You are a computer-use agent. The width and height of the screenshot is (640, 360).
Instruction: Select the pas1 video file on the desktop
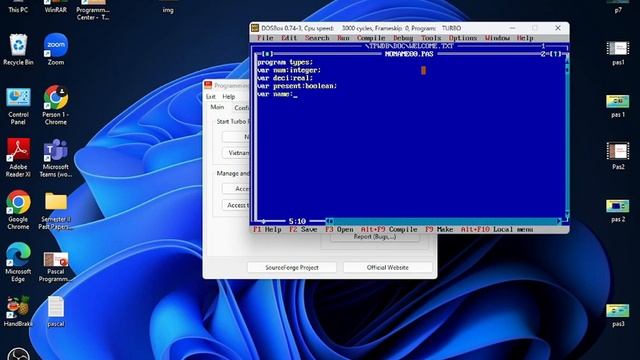[x=618, y=53]
